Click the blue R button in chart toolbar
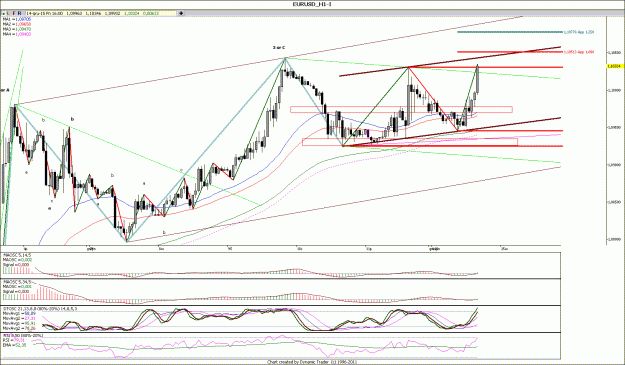The width and height of the screenshot is (625, 365). coord(19,13)
